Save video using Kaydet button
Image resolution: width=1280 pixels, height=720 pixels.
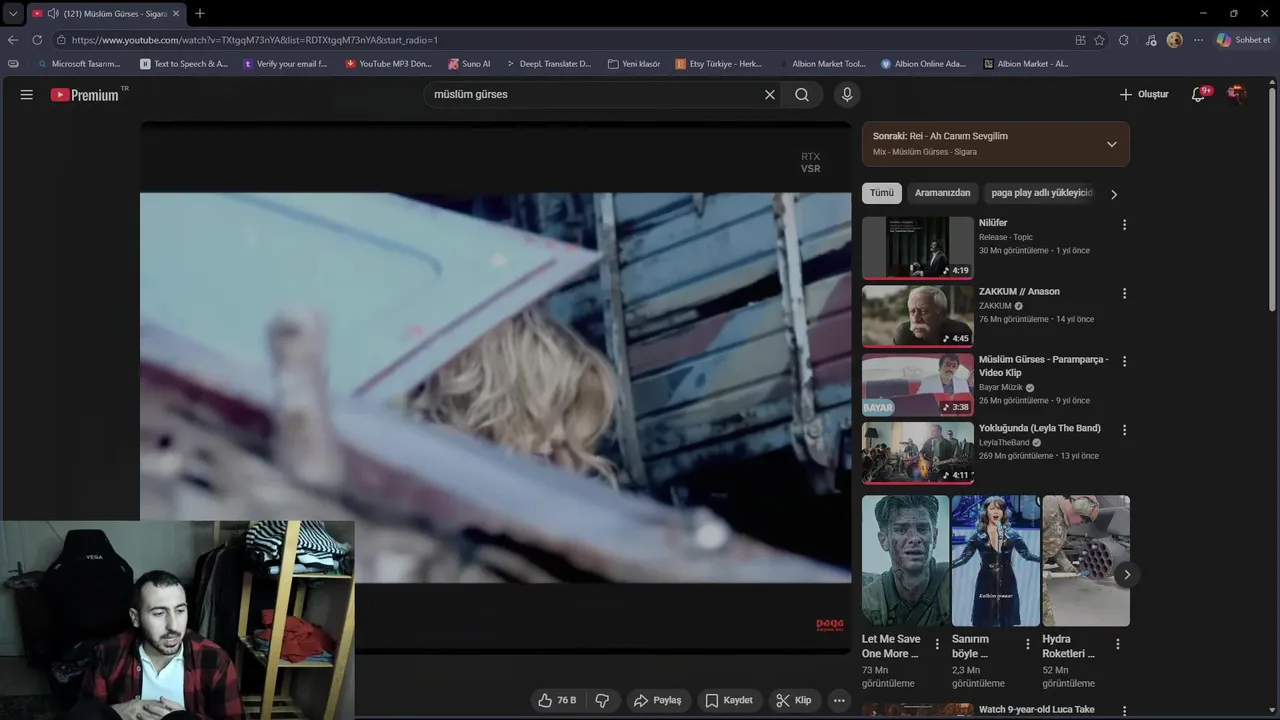(x=728, y=700)
